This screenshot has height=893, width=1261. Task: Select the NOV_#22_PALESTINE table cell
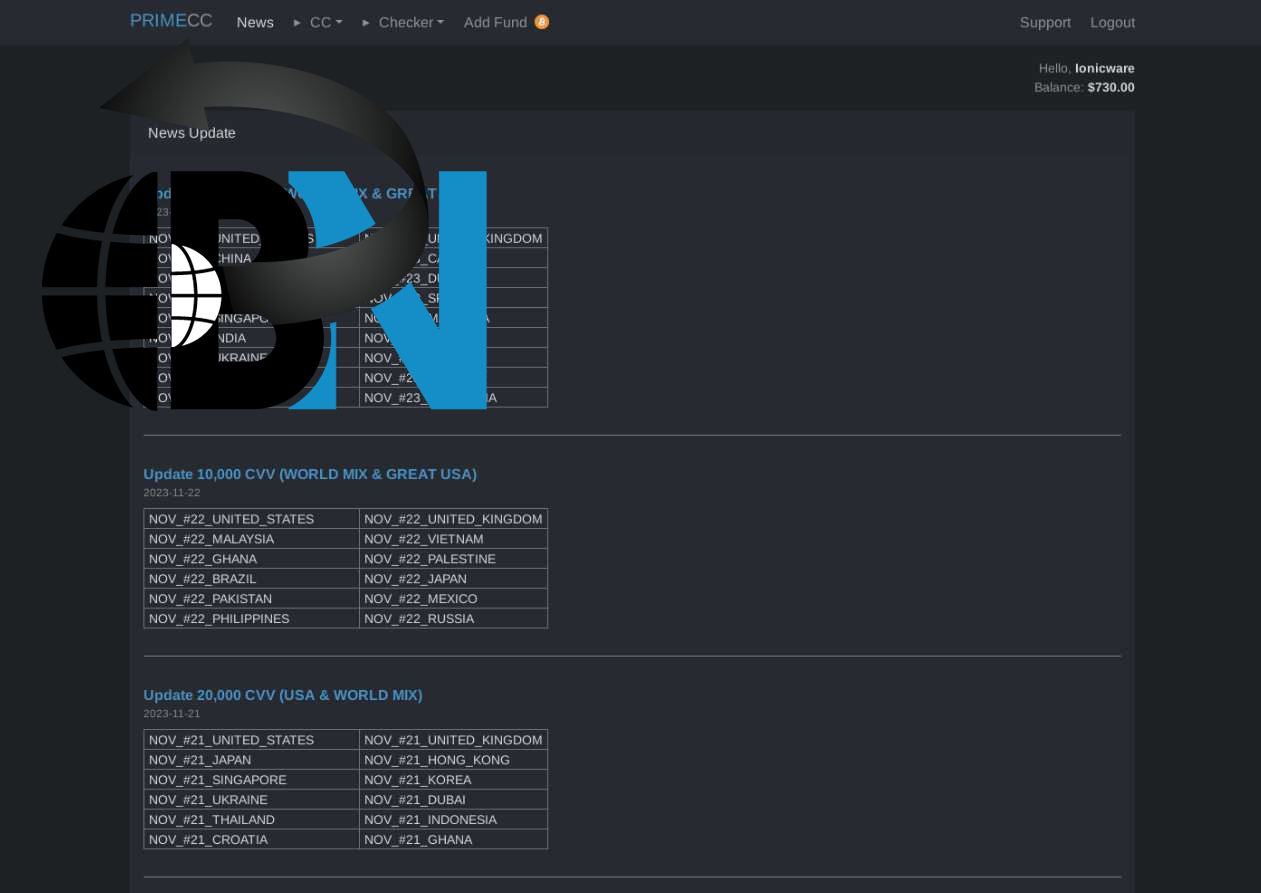[x=430, y=559]
